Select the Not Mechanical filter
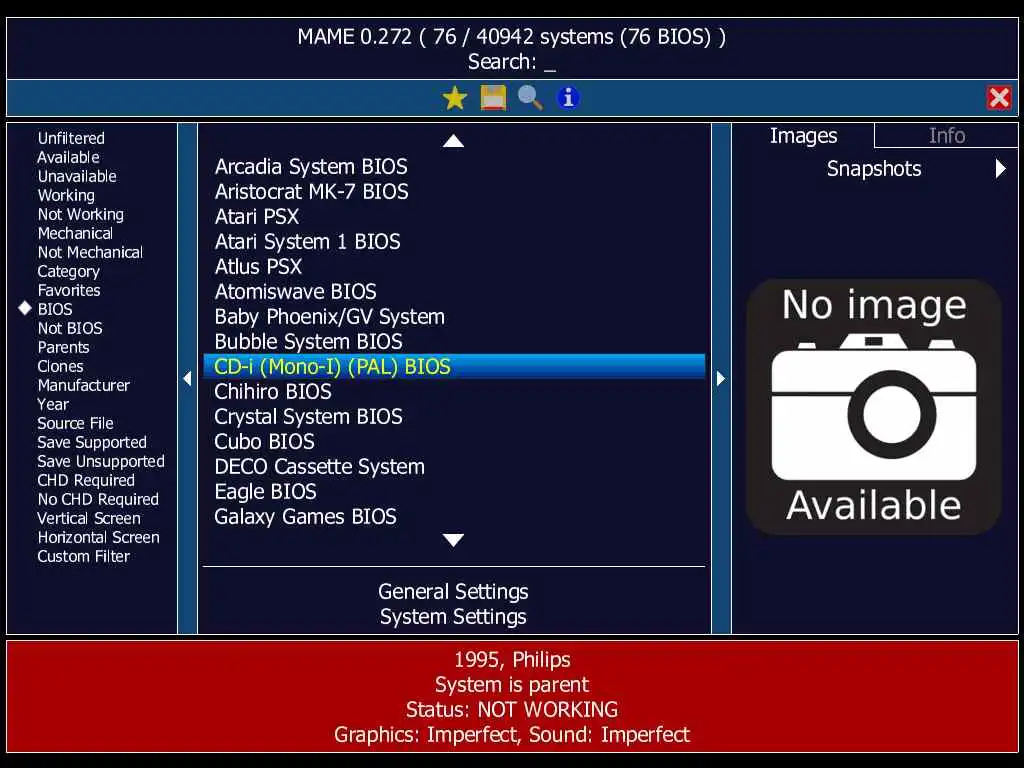Viewport: 1024px width, 768px height. point(90,252)
